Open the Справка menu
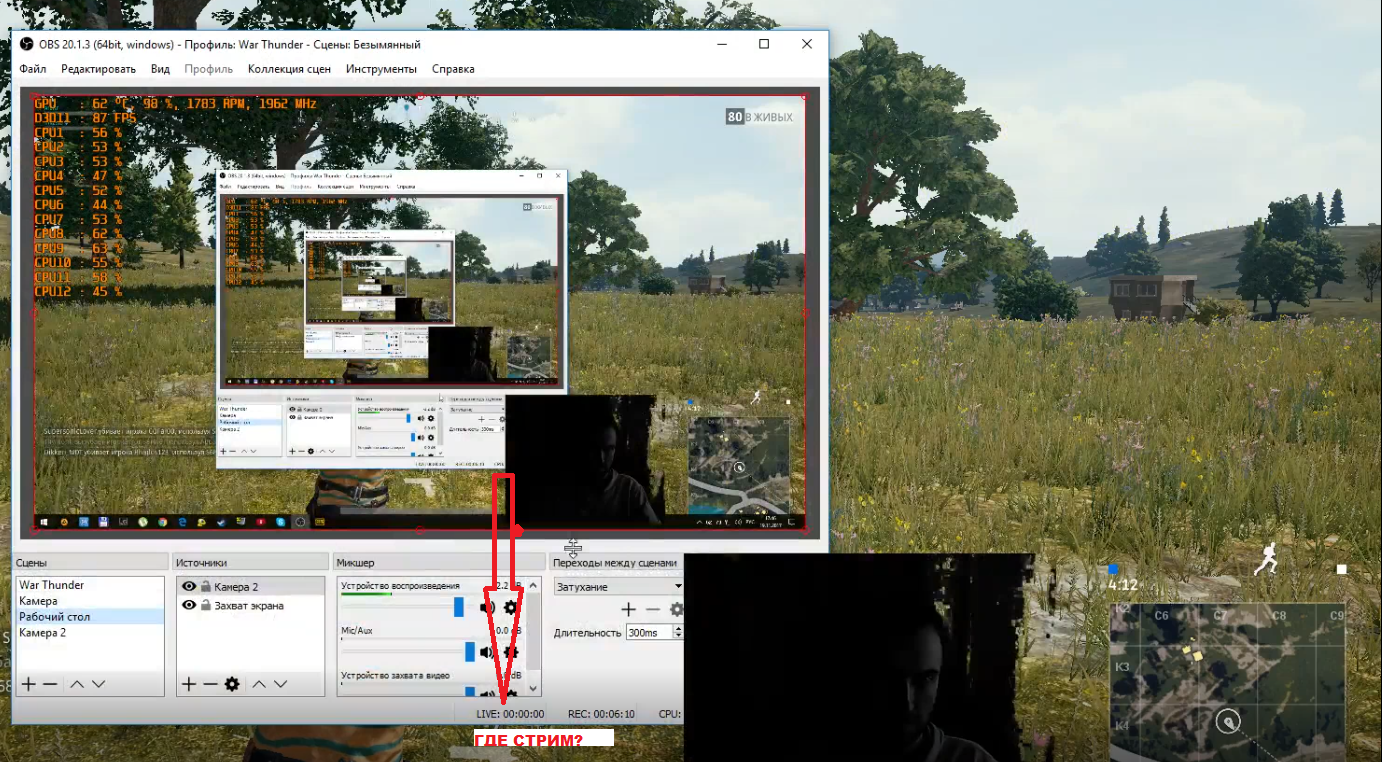The height and width of the screenshot is (762, 1382). [x=453, y=69]
